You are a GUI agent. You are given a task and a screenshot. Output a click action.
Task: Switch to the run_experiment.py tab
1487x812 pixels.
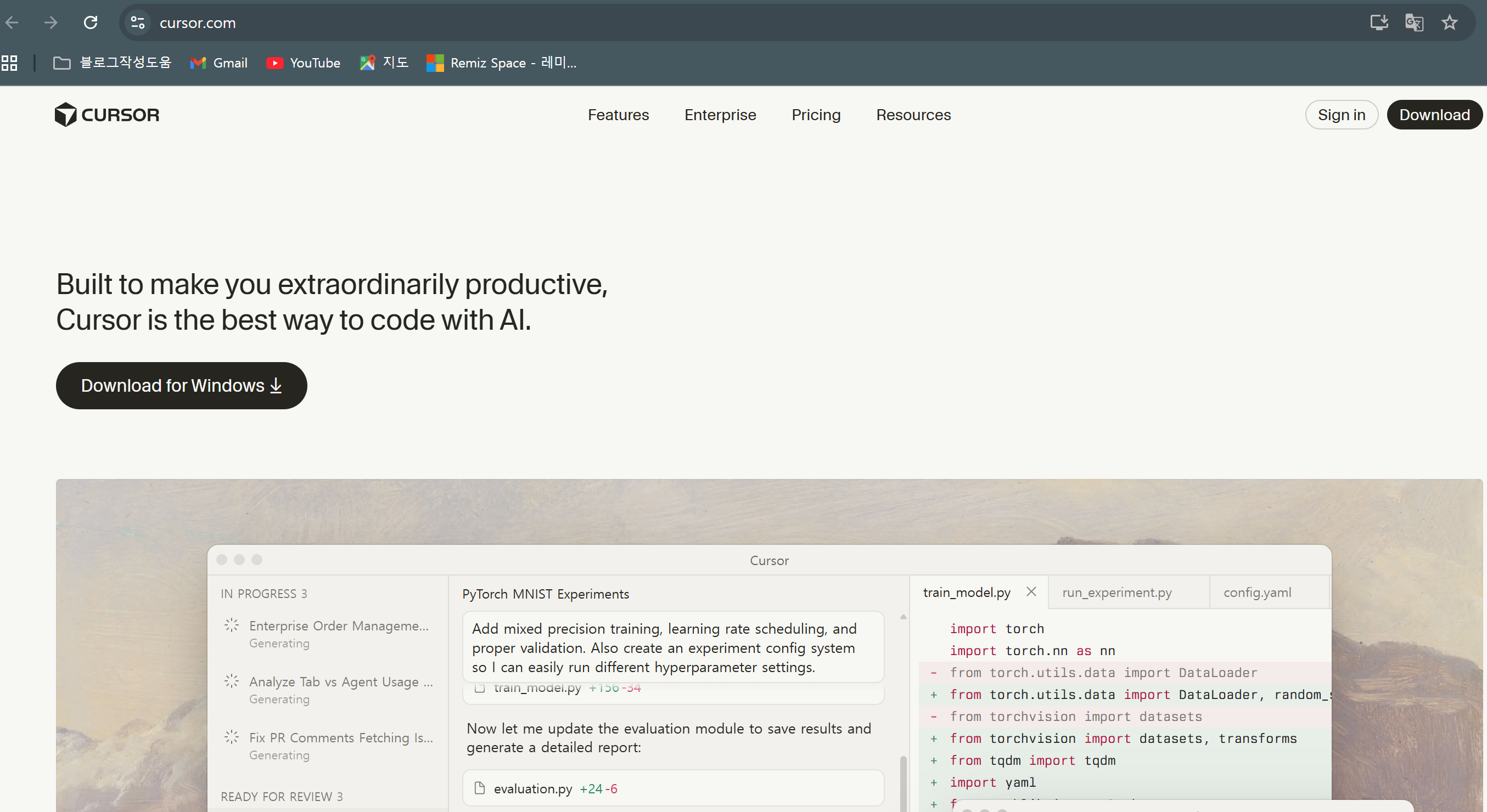1117,592
